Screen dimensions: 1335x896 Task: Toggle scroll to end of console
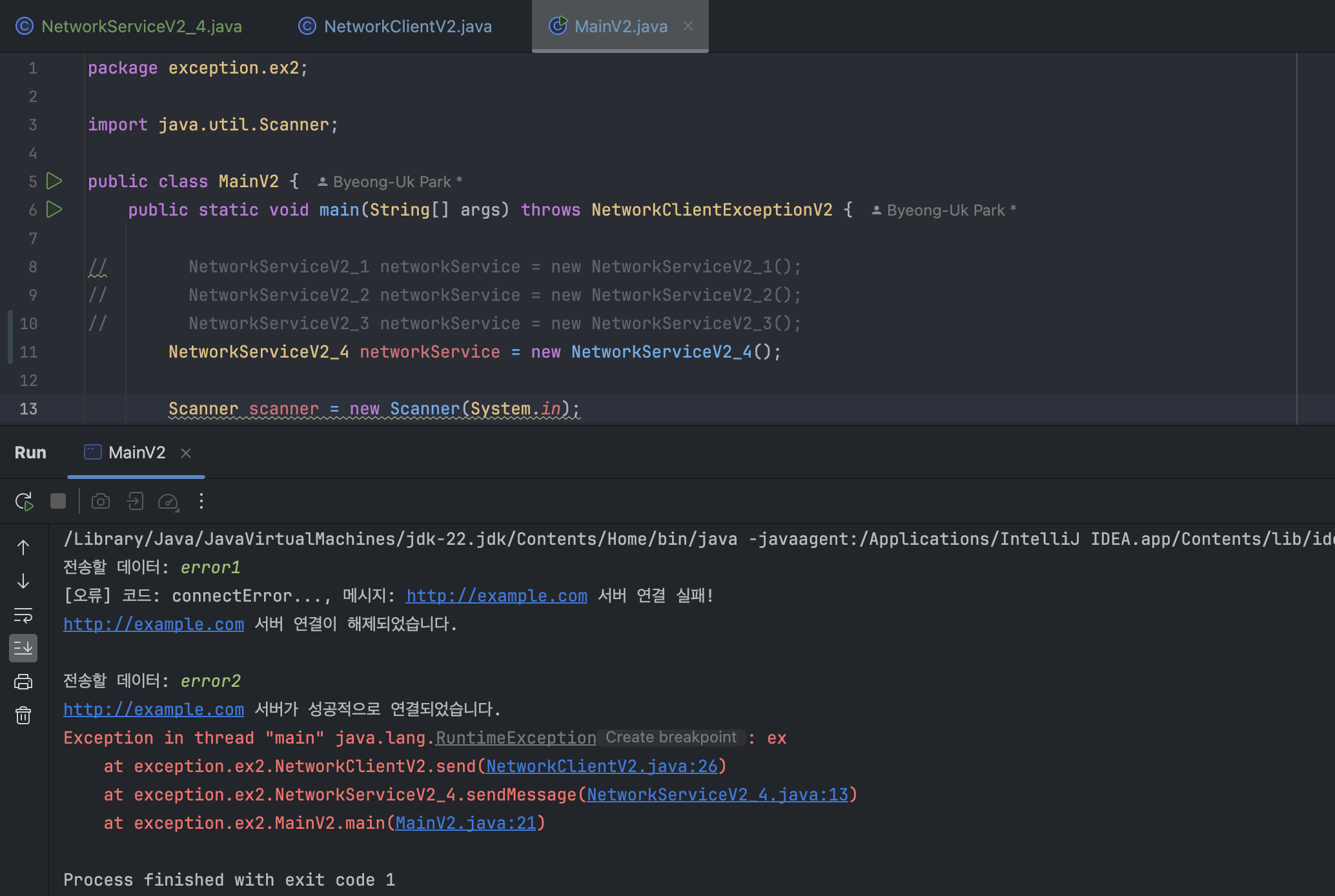[23, 648]
